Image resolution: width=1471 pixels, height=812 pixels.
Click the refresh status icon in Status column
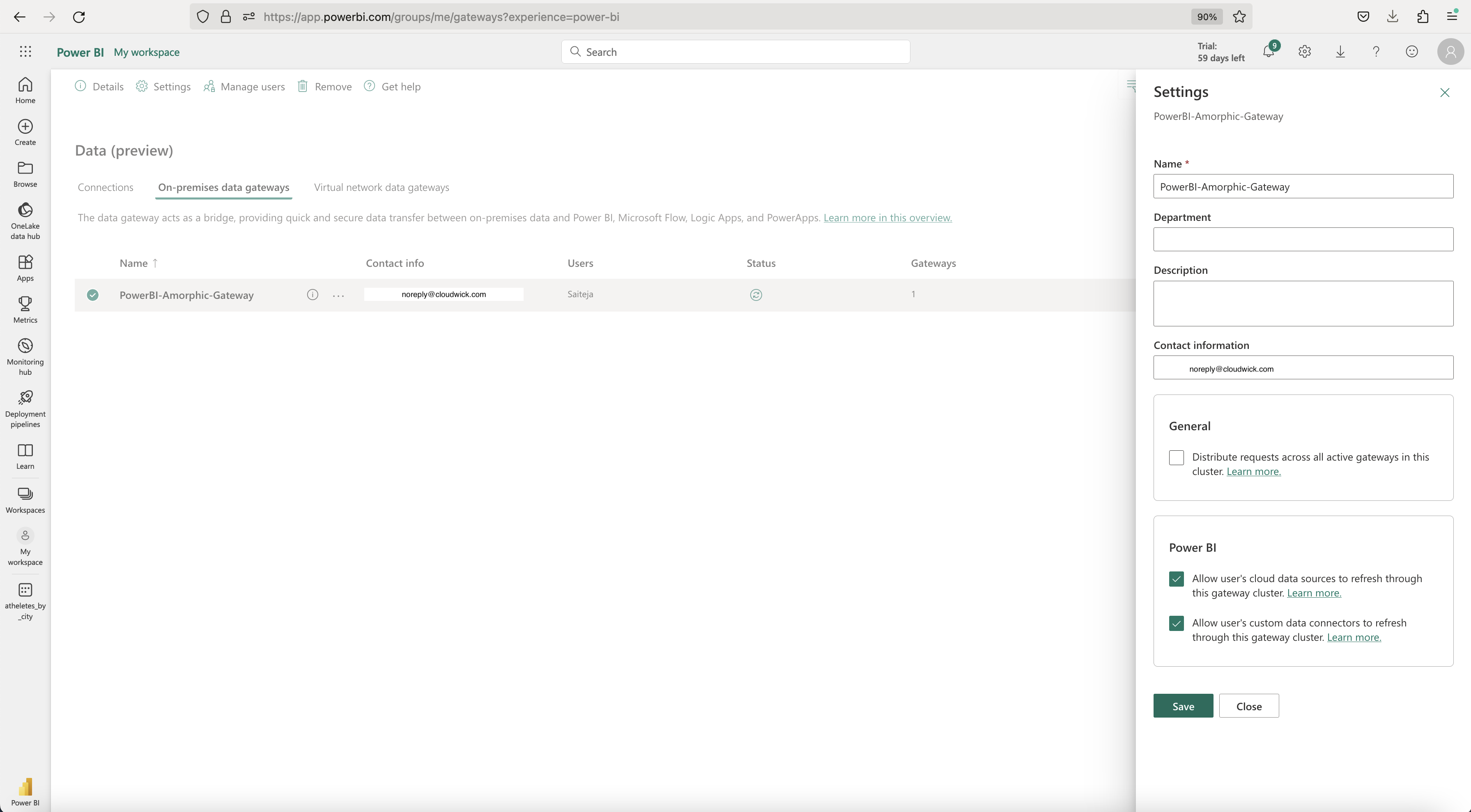756,295
